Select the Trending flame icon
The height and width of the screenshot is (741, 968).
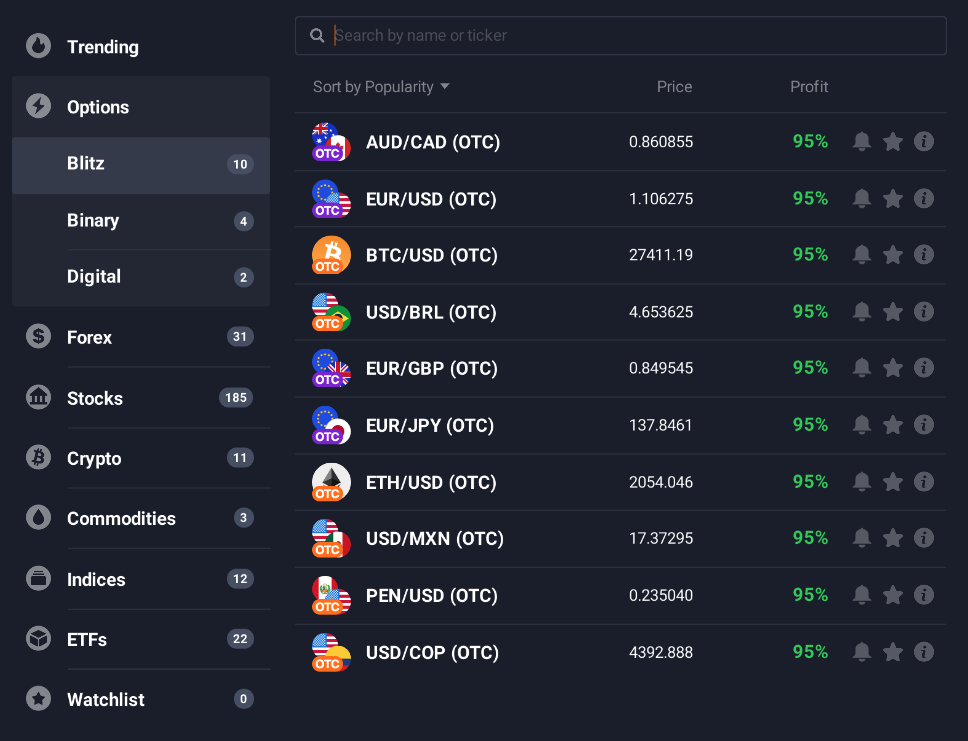38,46
